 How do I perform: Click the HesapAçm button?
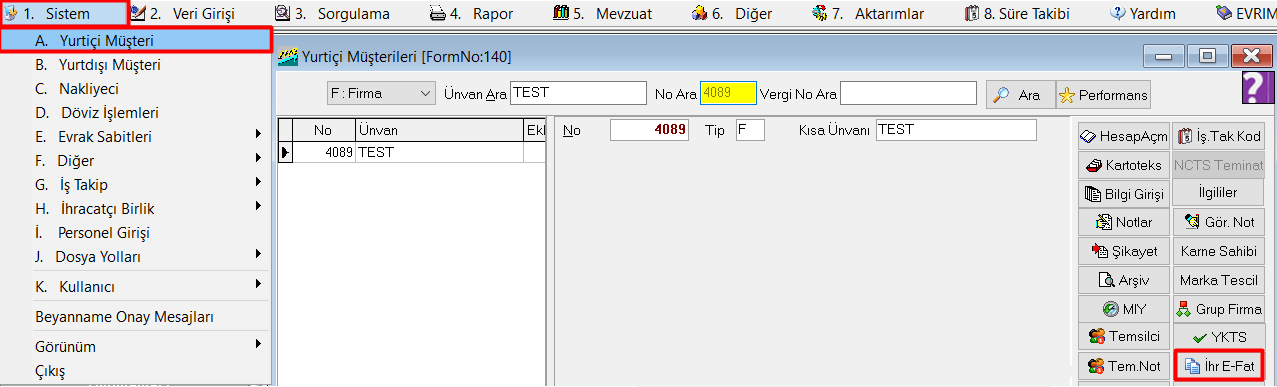(1124, 136)
